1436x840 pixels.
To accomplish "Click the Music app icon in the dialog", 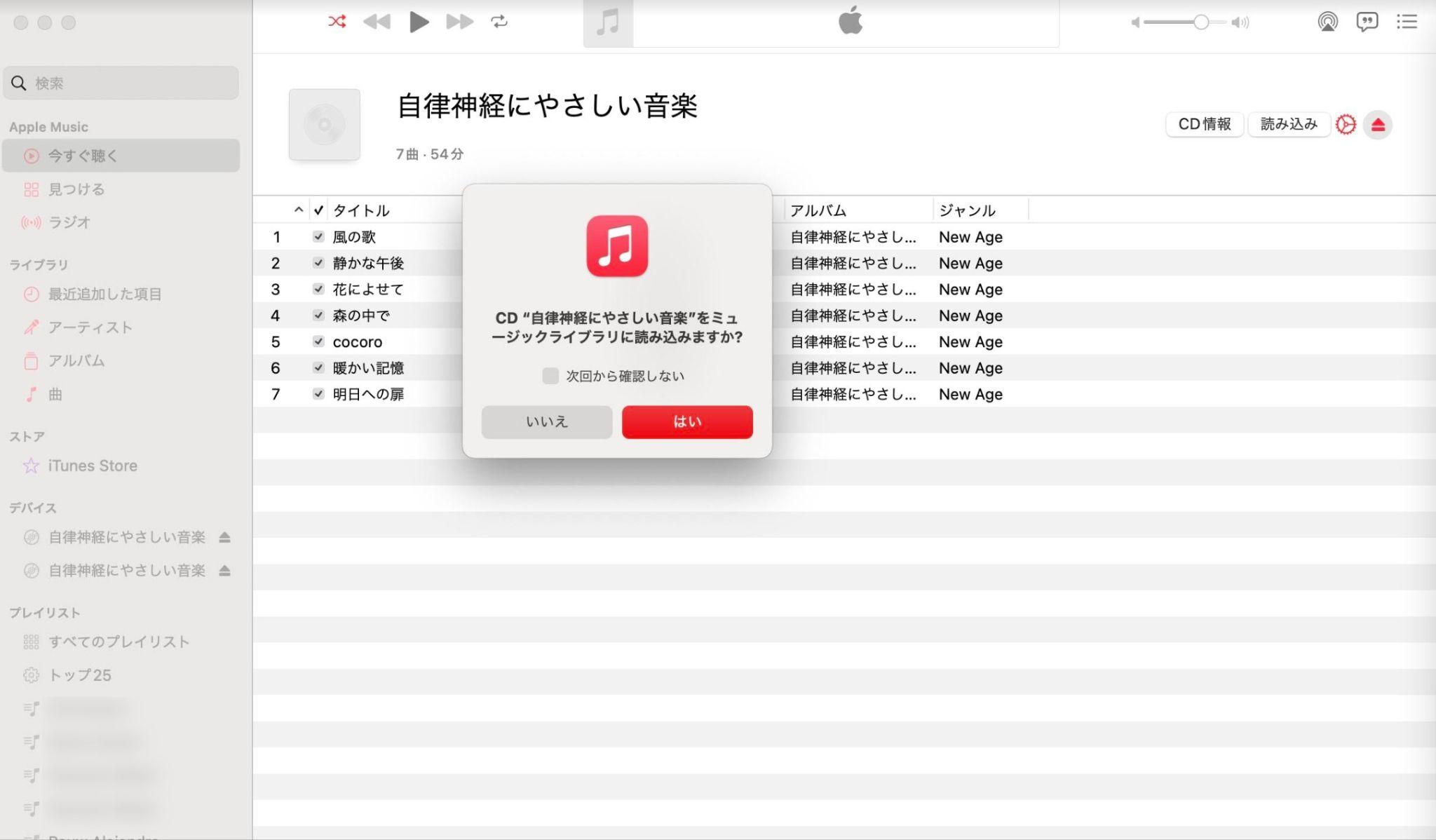I will [x=617, y=246].
